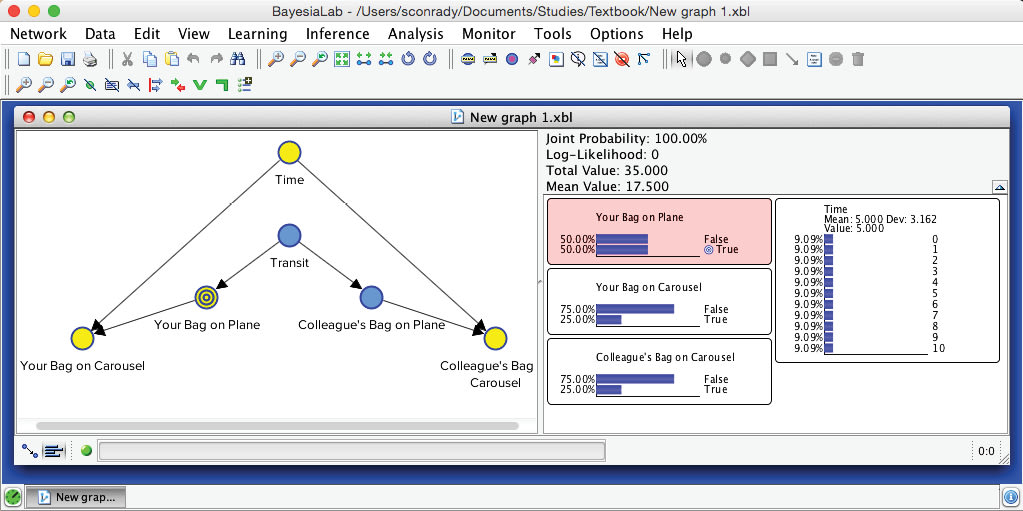Click the paste clipboard icon
This screenshot has height=511, width=1023.
(172, 59)
